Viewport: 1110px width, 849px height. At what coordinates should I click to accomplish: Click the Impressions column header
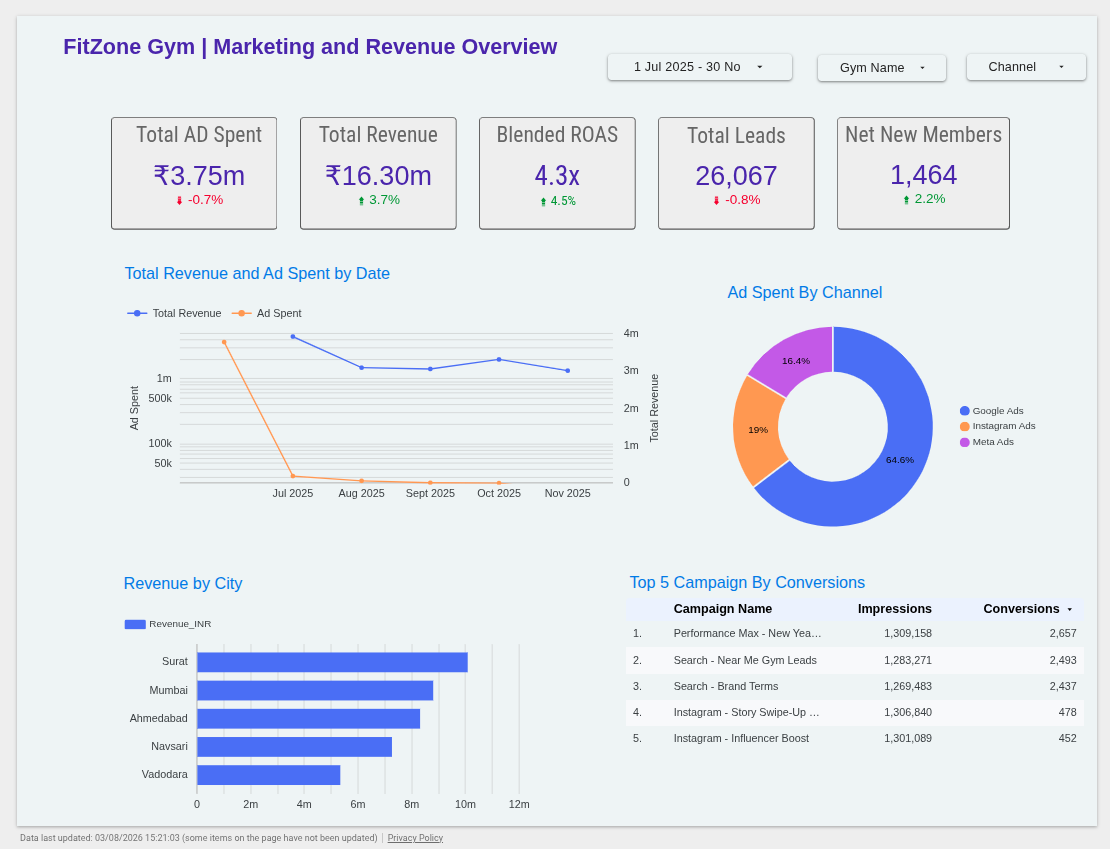pyautogui.click(x=895, y=609)
